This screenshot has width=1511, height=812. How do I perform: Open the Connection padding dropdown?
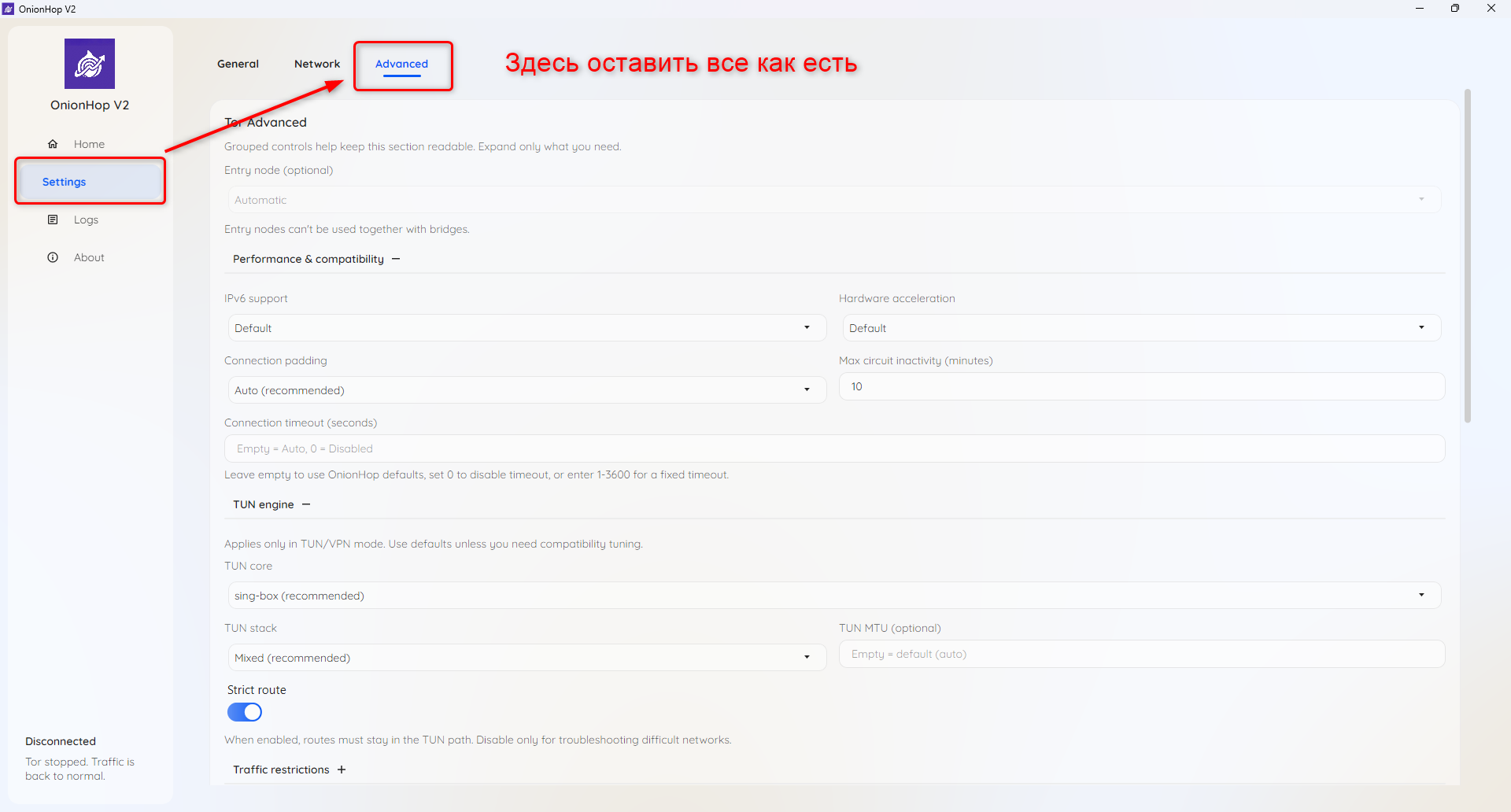click(x=527, y=390)
